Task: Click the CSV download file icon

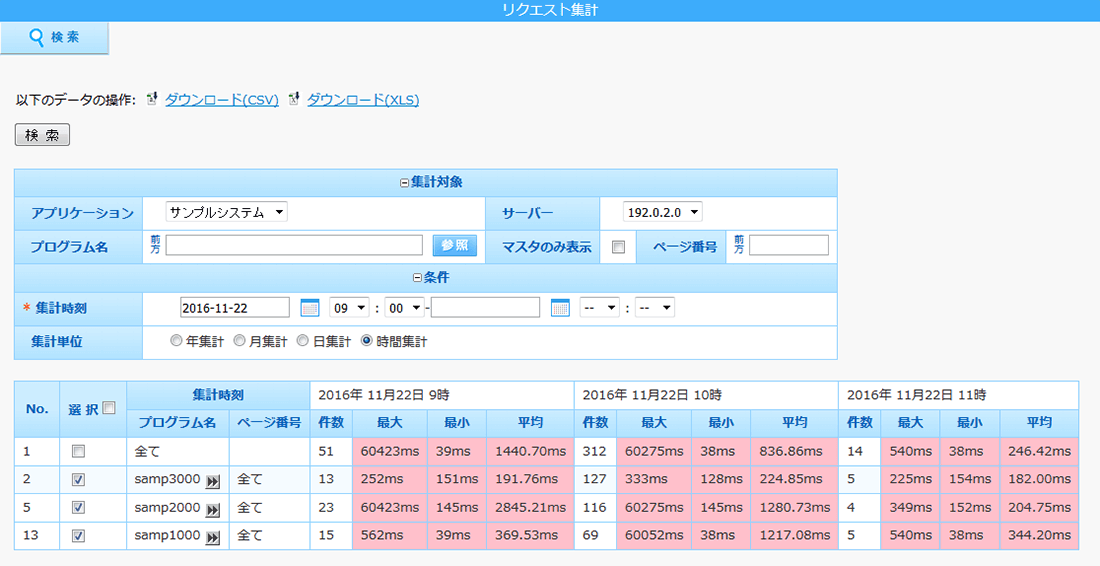Action: [152, 100]
